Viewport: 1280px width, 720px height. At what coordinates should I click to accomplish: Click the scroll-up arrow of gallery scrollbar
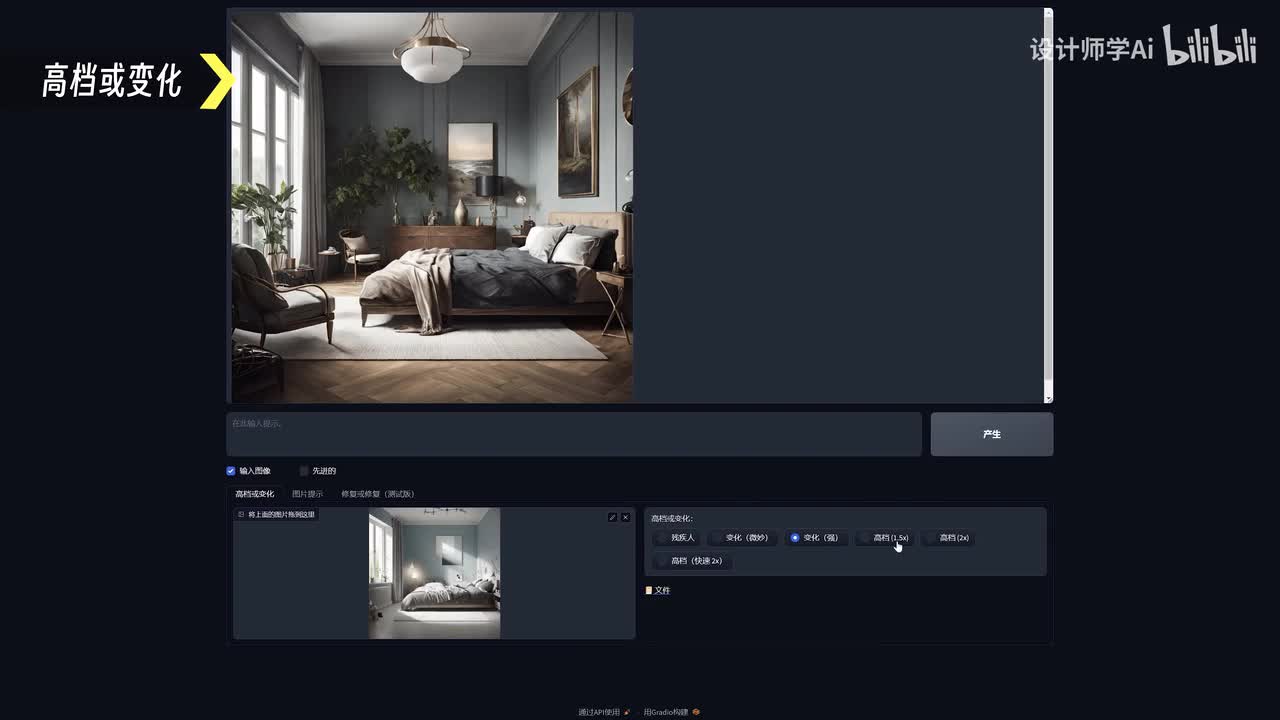point(1048,13)
